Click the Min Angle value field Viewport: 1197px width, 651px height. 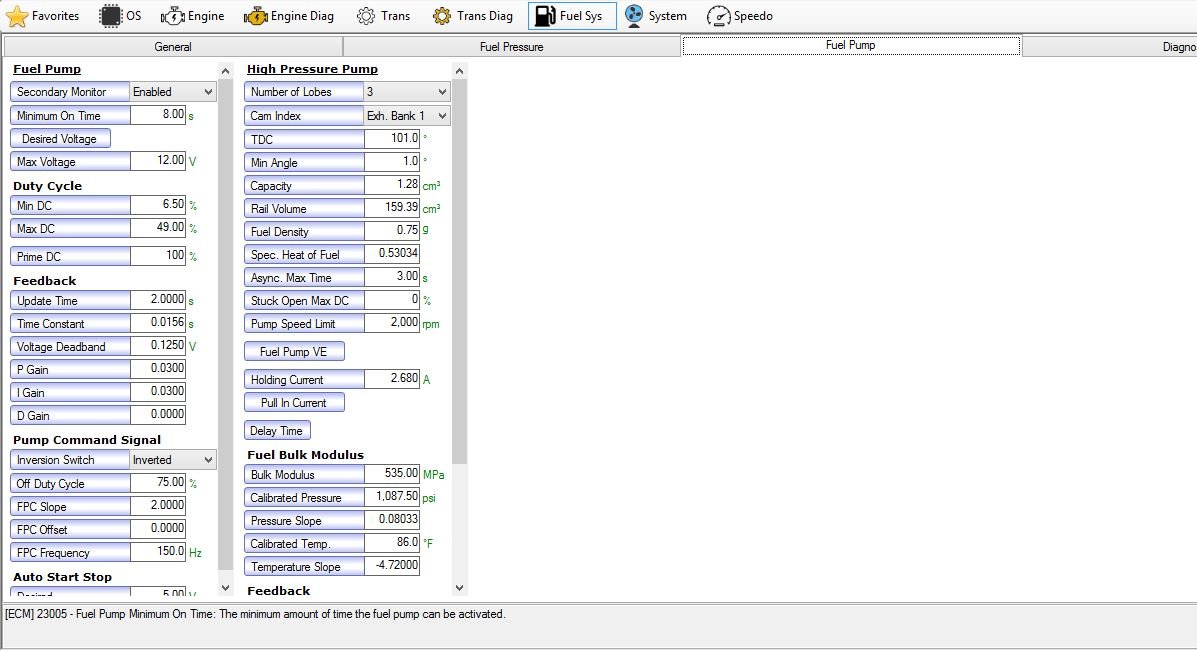(x=392, y=162)
